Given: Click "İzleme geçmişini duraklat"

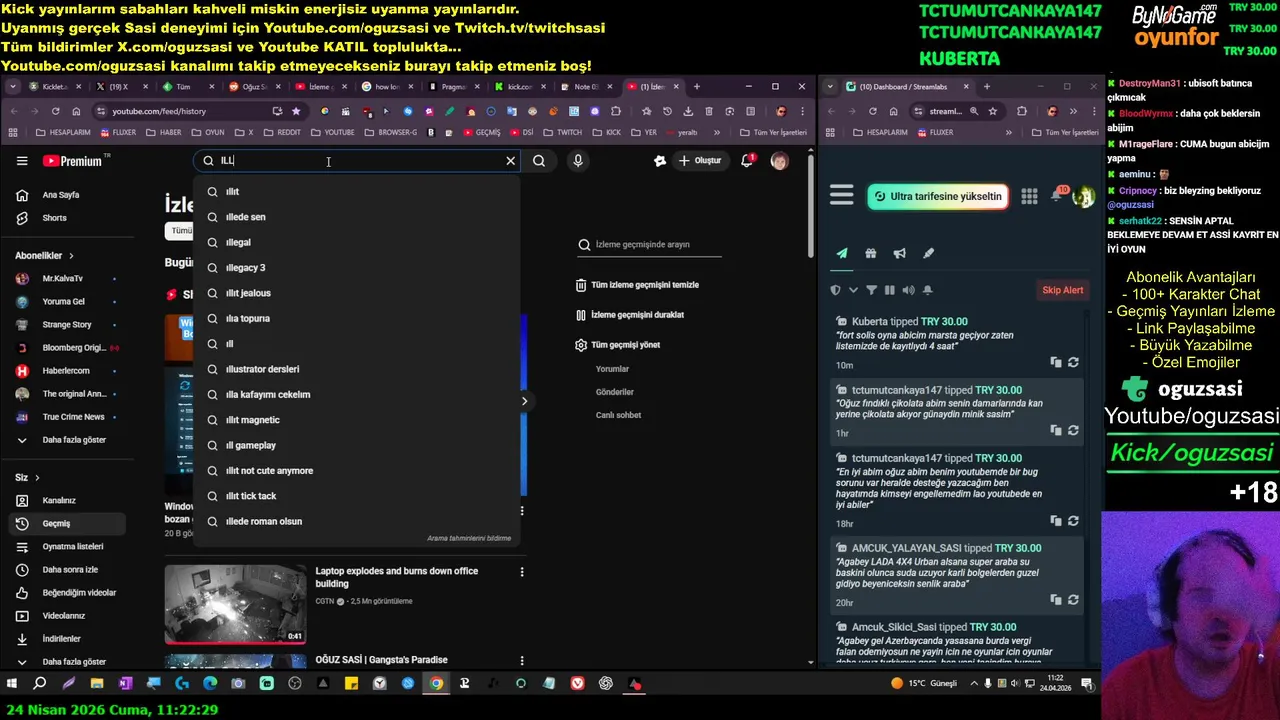Looking at the screenshot, I should 630,315.
